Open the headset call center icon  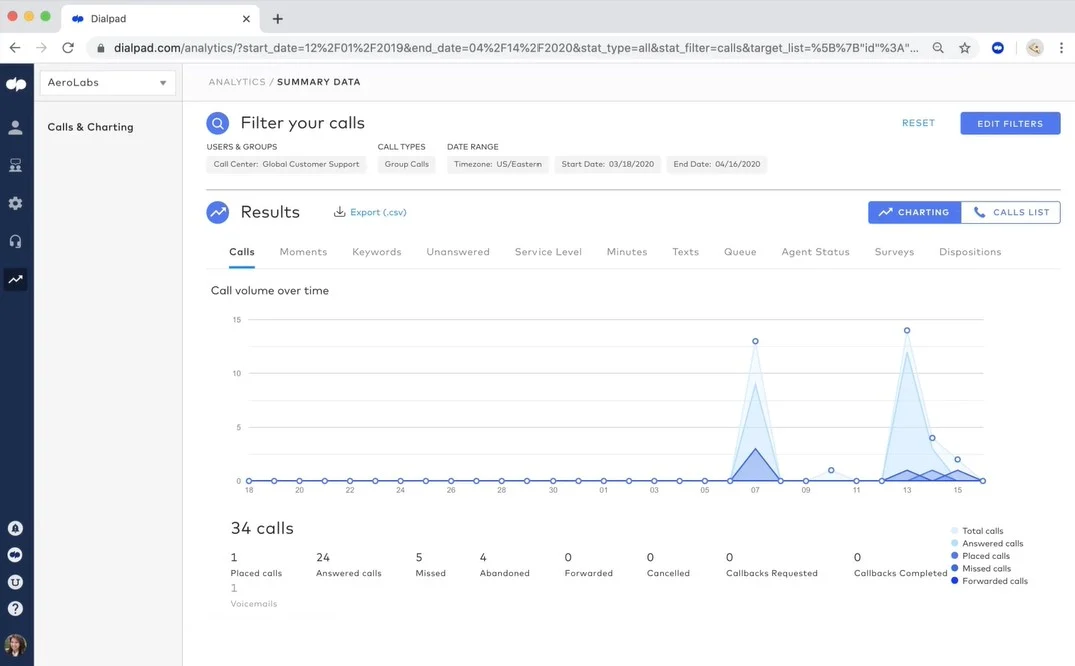point(15,241)
